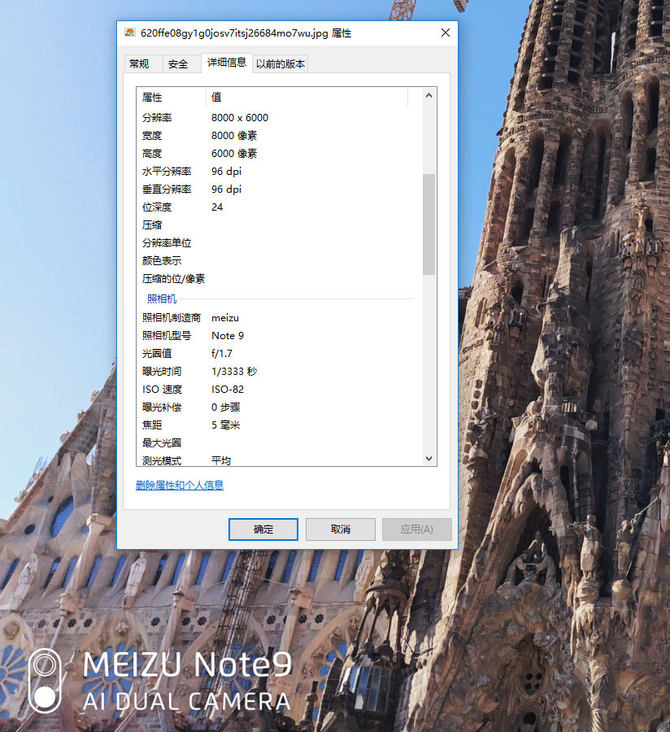
Task: Click the scrollbar down arrow
Action: pos(429,458)
